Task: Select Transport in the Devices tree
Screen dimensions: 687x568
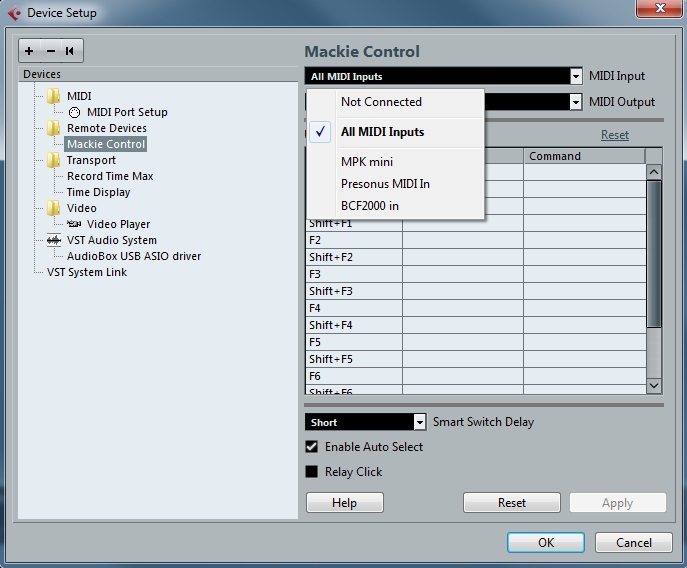Action: (91, 160)
